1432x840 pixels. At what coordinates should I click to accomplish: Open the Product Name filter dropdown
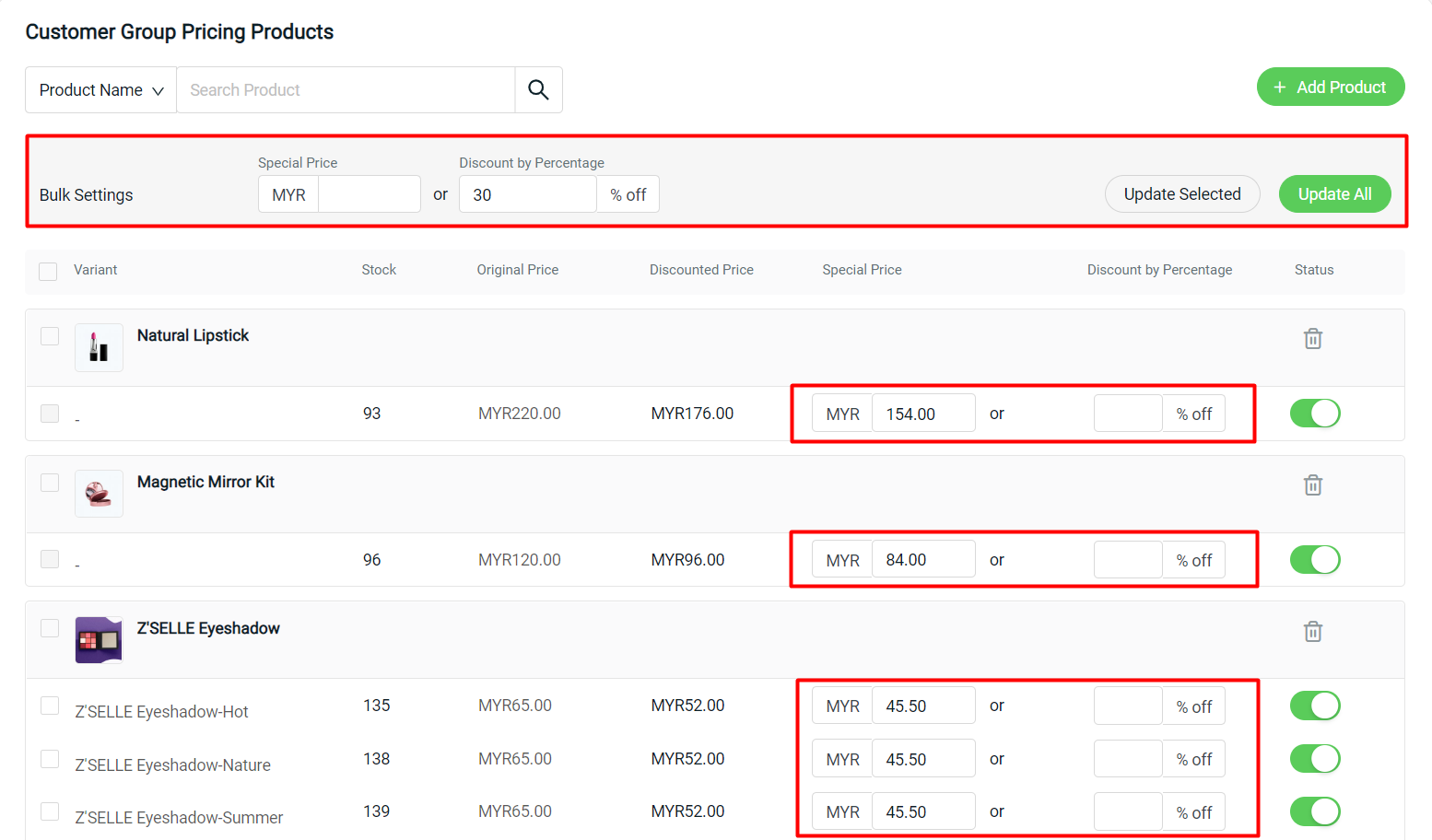tap(100, 89)
